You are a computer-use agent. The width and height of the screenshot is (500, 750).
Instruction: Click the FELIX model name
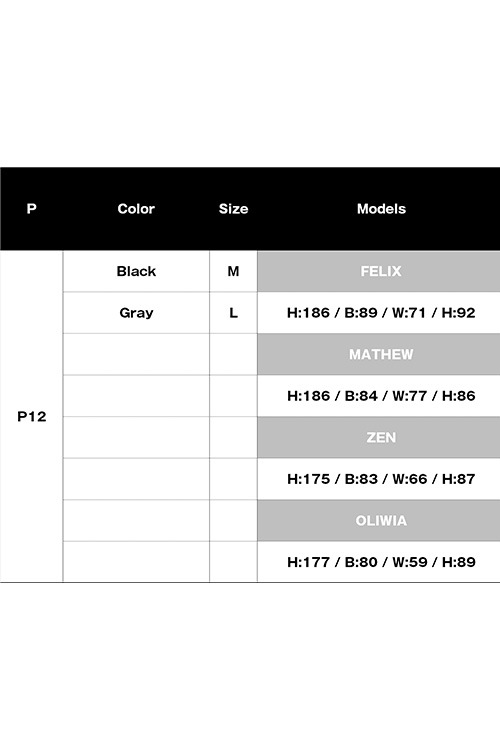click(381, 271)
